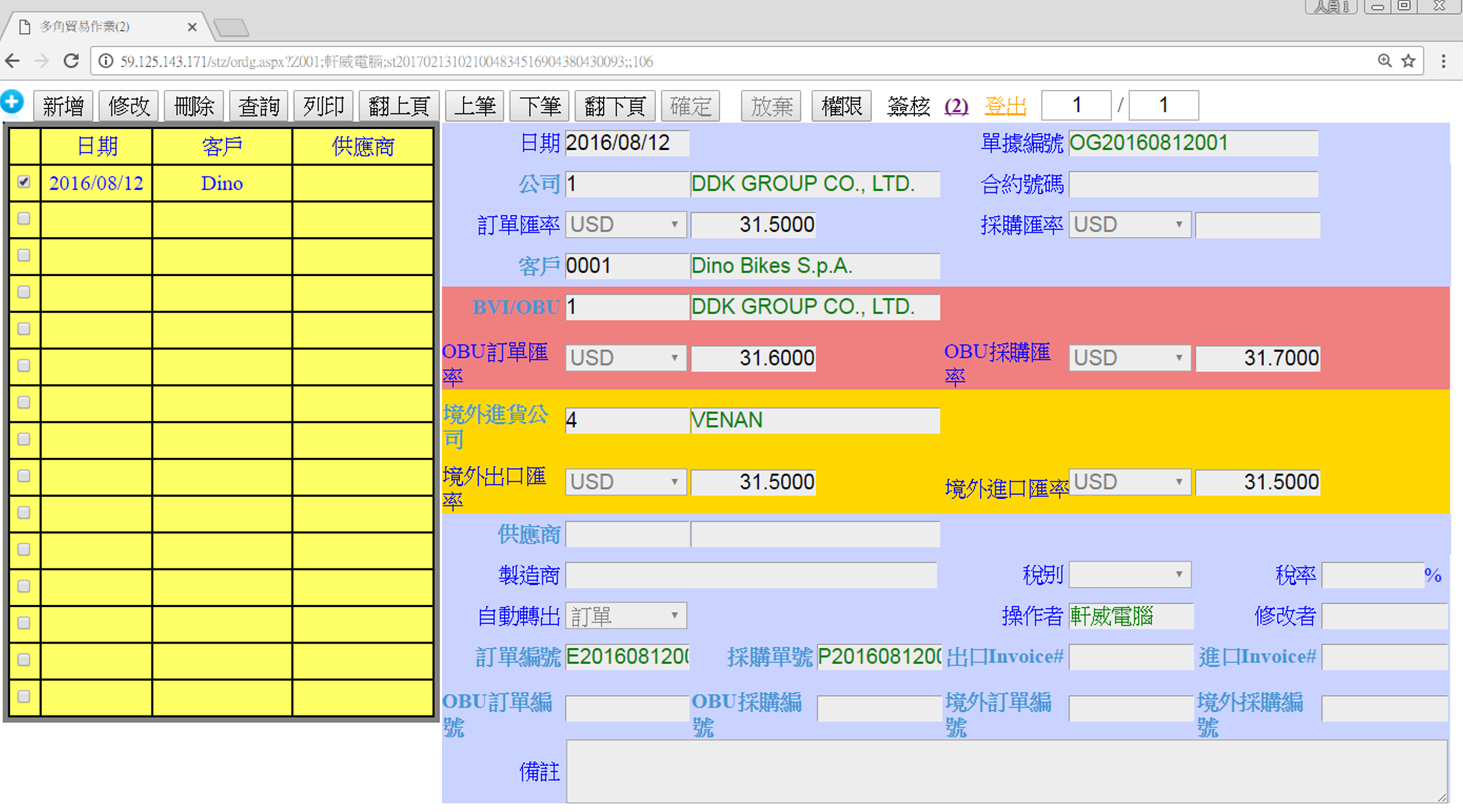Click the 日期 field showing 2016/08/12

click(x=627, y=143)
